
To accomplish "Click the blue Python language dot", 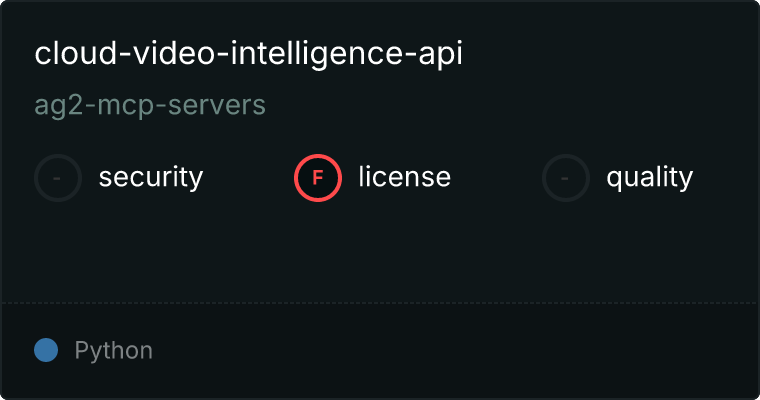I will pos(46,350).
